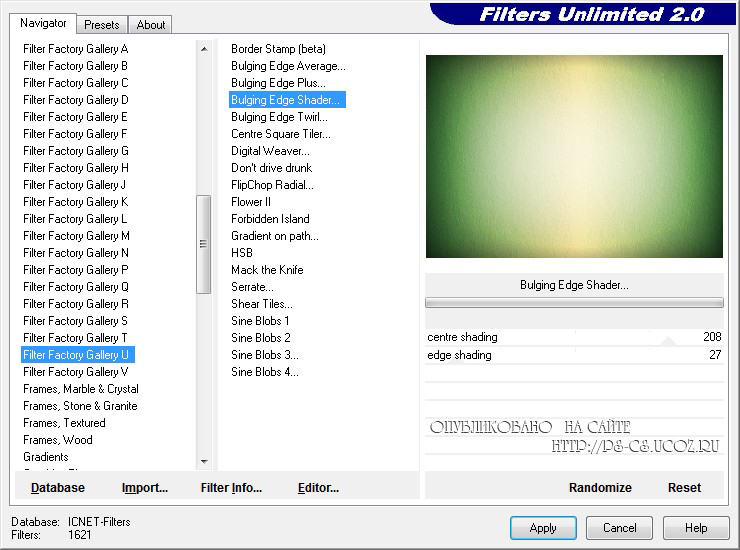The width and height of the screenshot is (740, 550).
Task: Pick the Flower II filter
Action: point(251,202)
